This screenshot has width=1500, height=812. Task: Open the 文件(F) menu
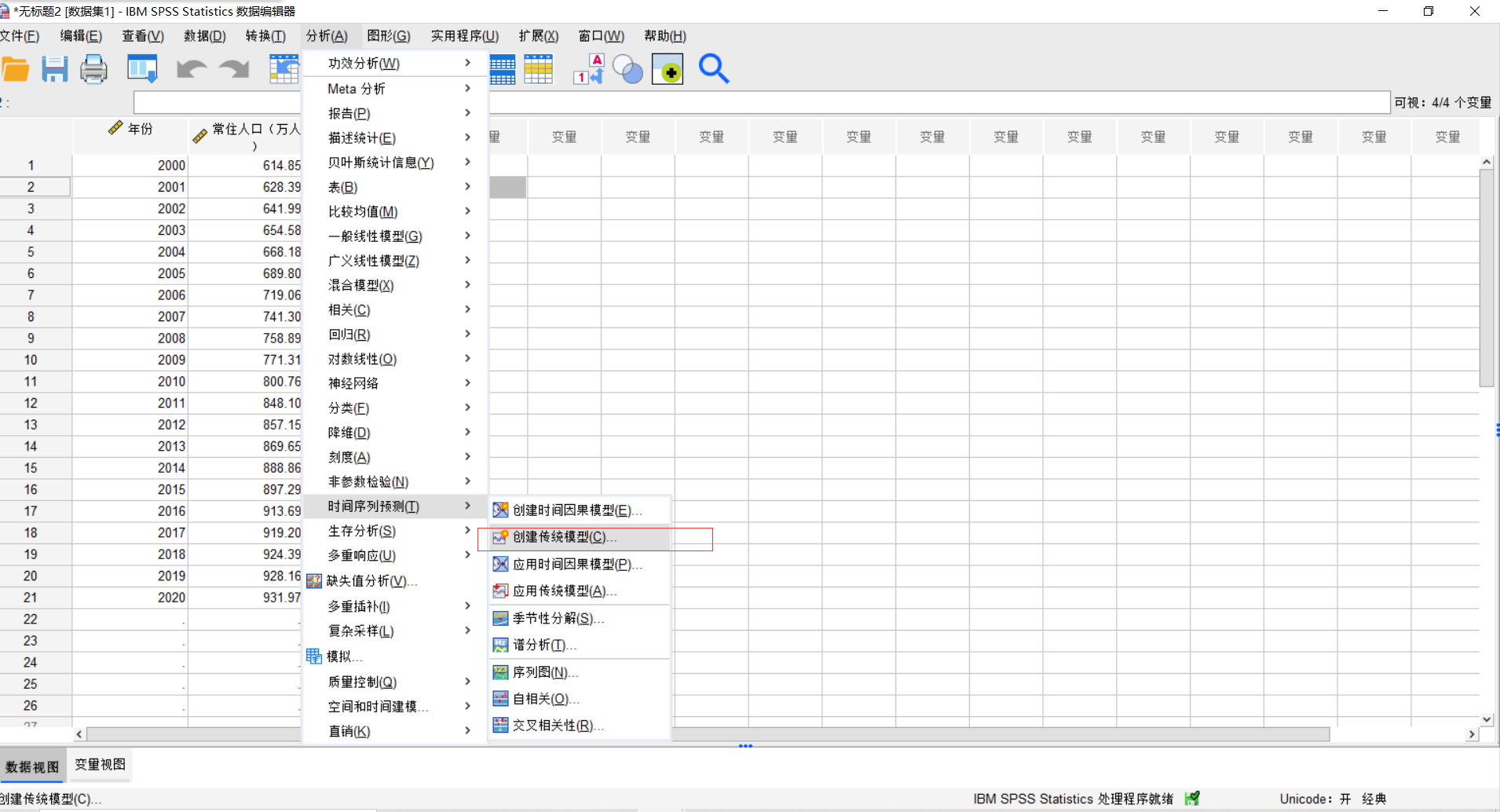click(20, 36)
